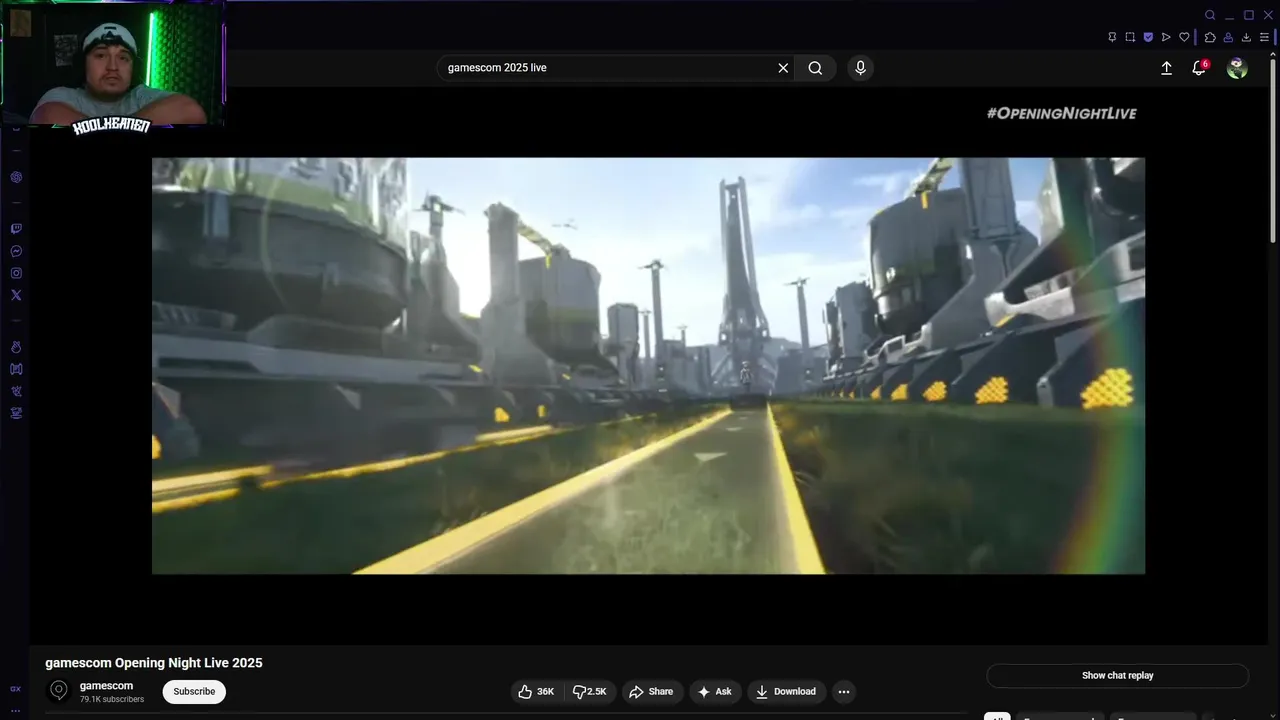Open Twitch in the sidebar
The width and height of the screenshot is (1280, 720).
[x=16, y=229]
